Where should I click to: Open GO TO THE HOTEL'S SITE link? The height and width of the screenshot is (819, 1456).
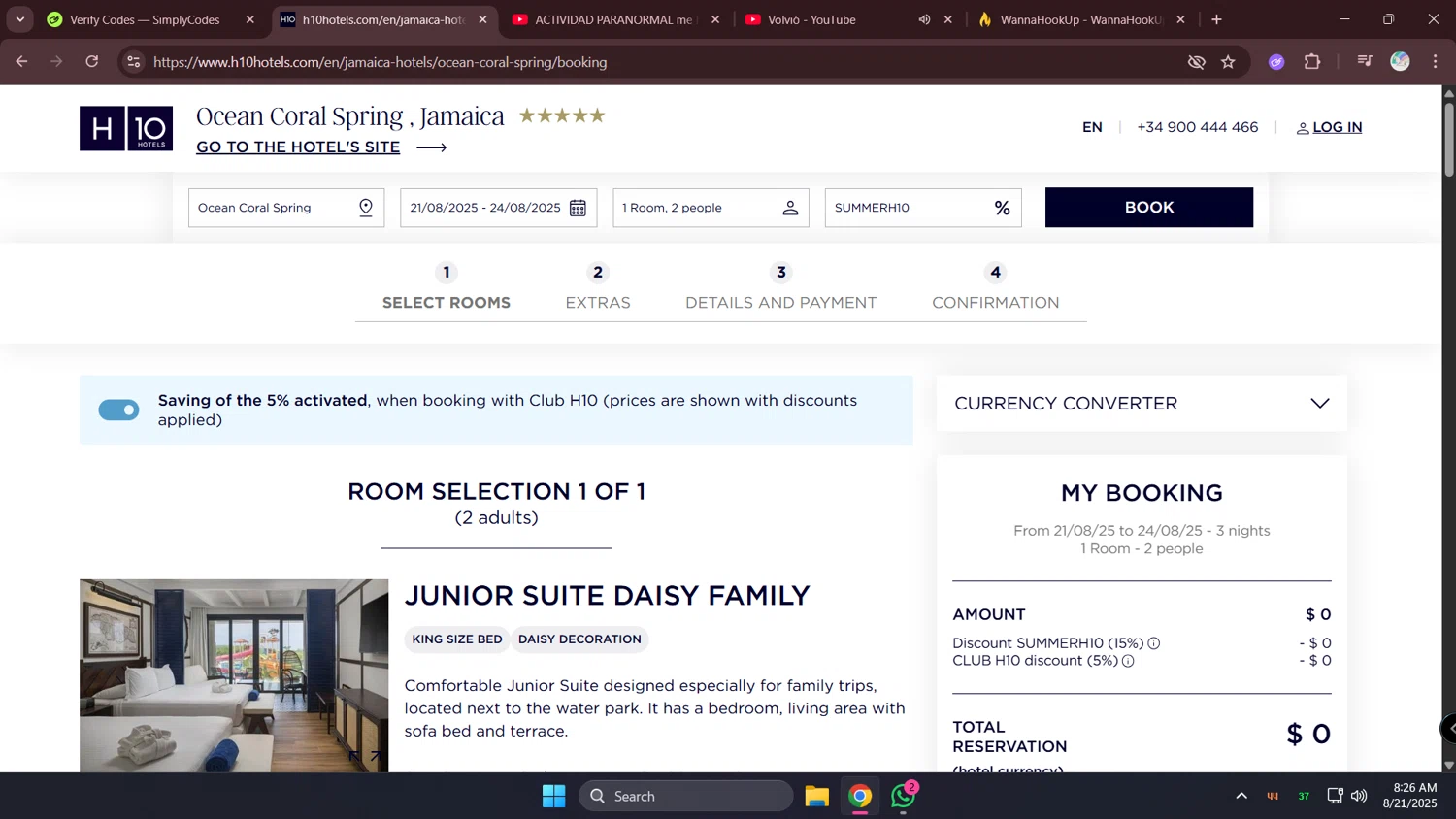click(298, 147)
